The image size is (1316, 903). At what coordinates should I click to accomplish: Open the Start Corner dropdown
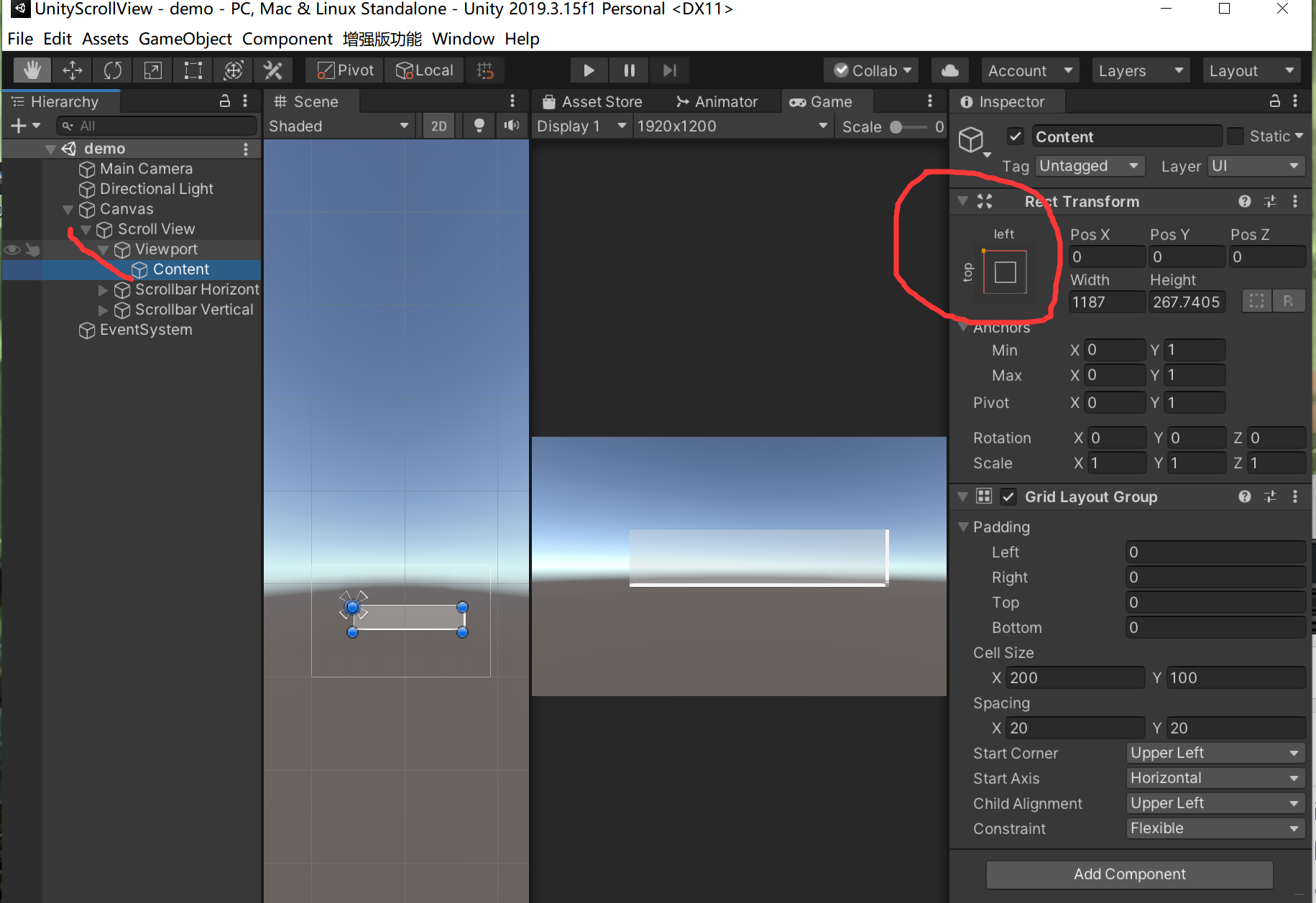1215,753
